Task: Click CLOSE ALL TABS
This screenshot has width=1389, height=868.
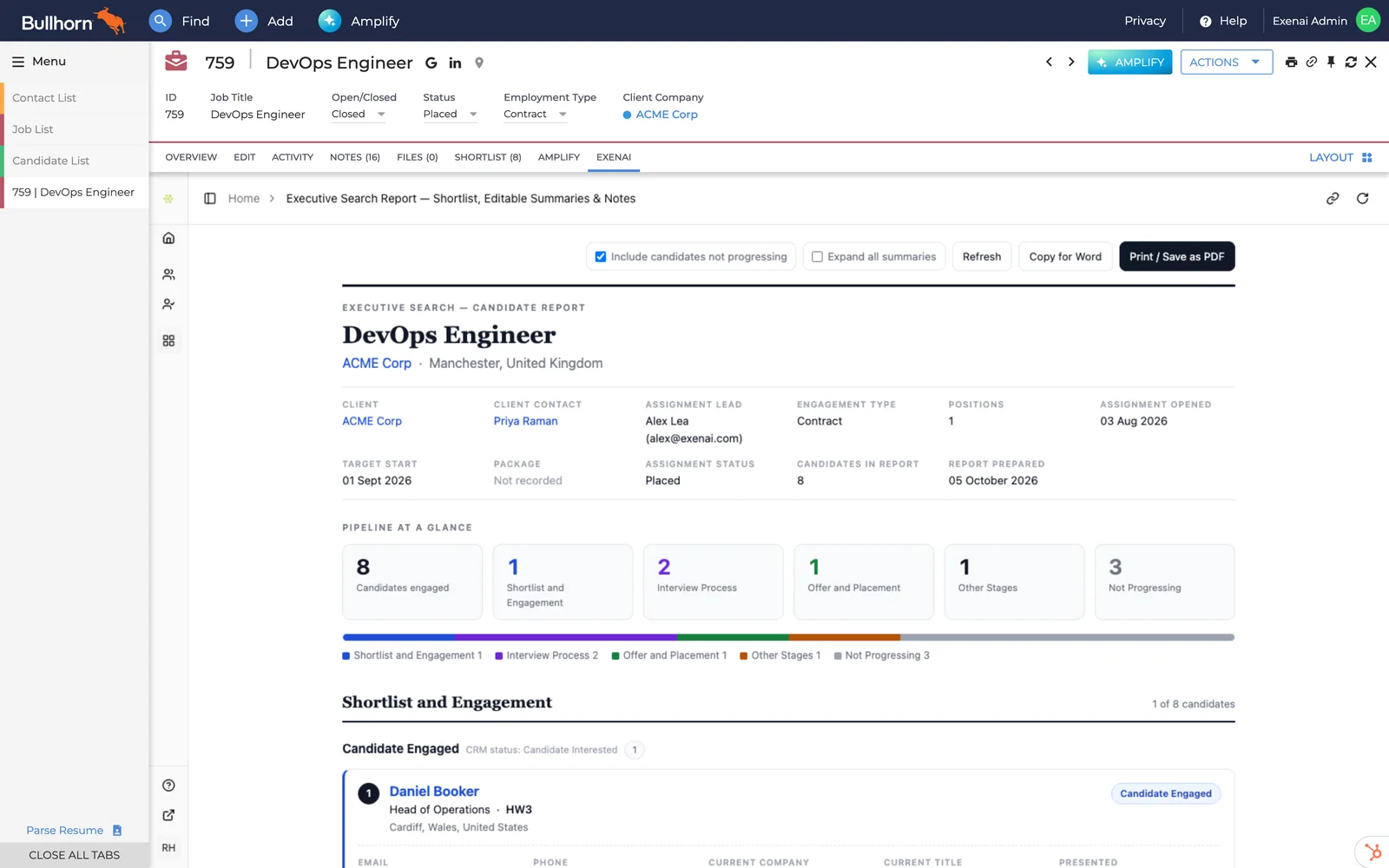Action: pos(75,855)
